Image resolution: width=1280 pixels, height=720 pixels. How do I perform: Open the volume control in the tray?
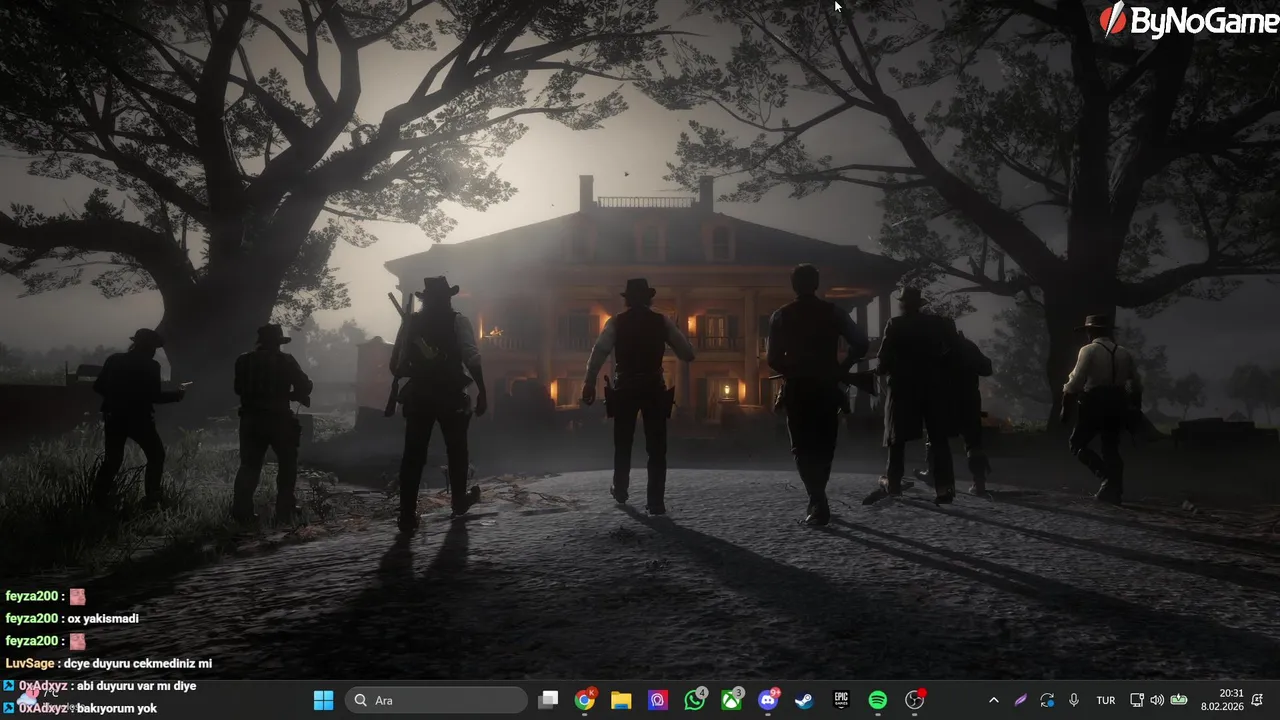(x=1157, y=700)
